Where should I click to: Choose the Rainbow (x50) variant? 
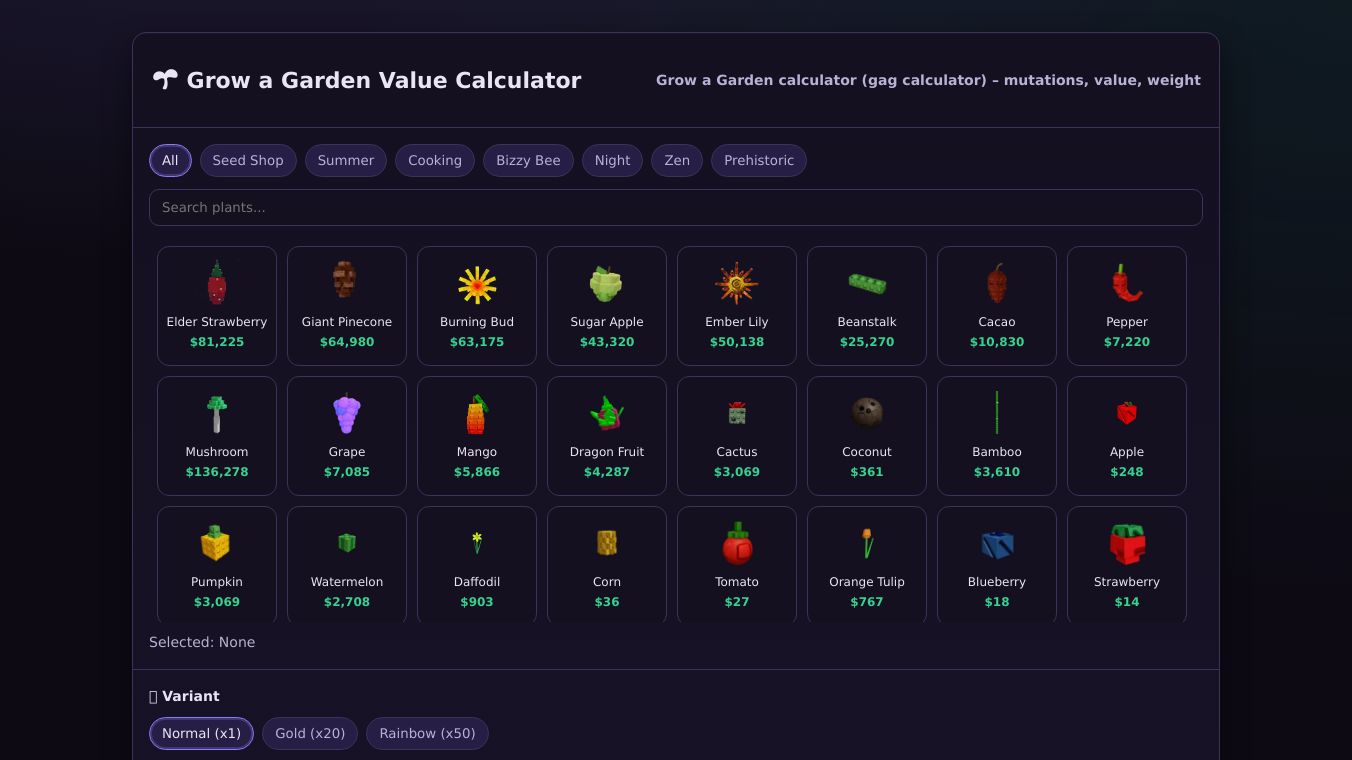point(427,733)
